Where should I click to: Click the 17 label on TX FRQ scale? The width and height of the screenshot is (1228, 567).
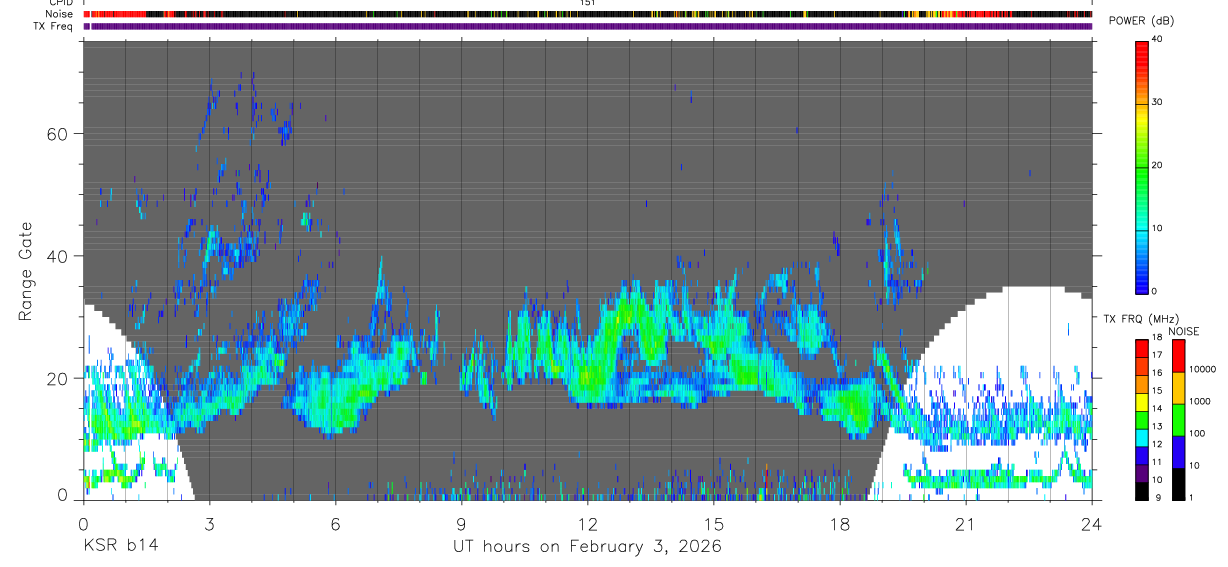pyautogui.click(x=1156, y=355)
